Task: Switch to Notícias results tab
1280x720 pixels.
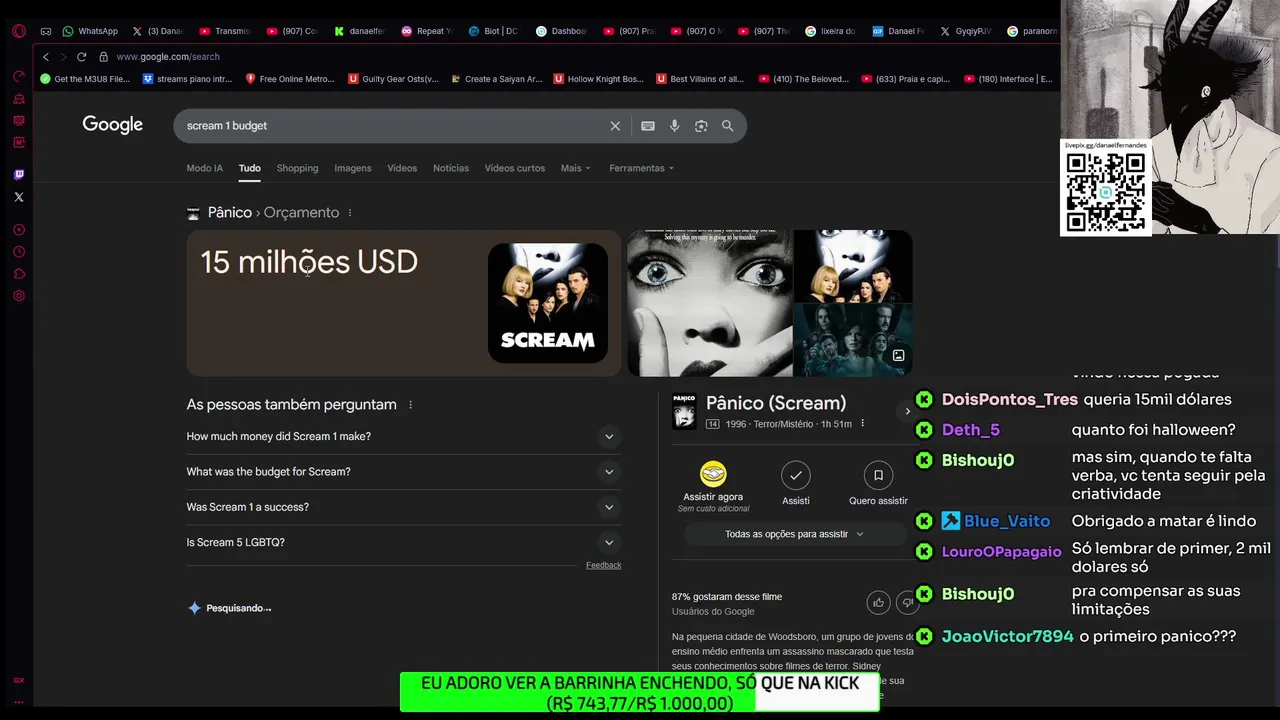Action: click(x=450, y=168)
